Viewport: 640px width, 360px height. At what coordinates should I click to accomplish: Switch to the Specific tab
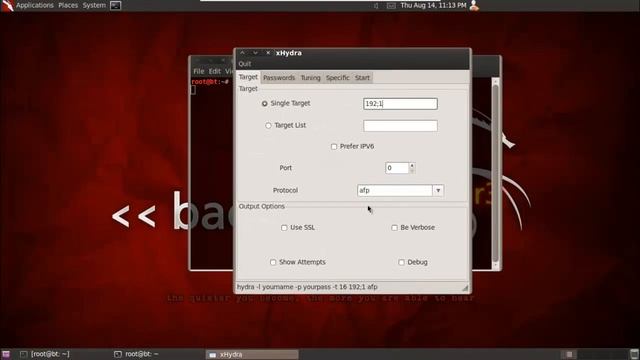337,78
